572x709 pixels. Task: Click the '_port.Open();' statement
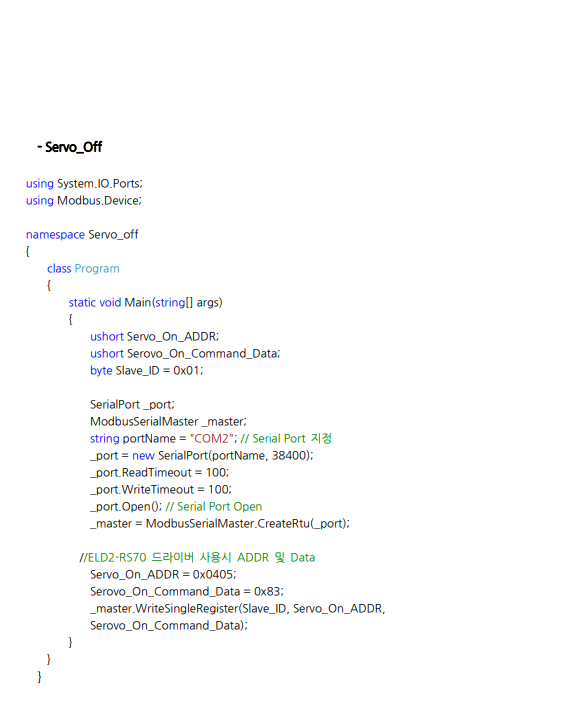point(126,506)
